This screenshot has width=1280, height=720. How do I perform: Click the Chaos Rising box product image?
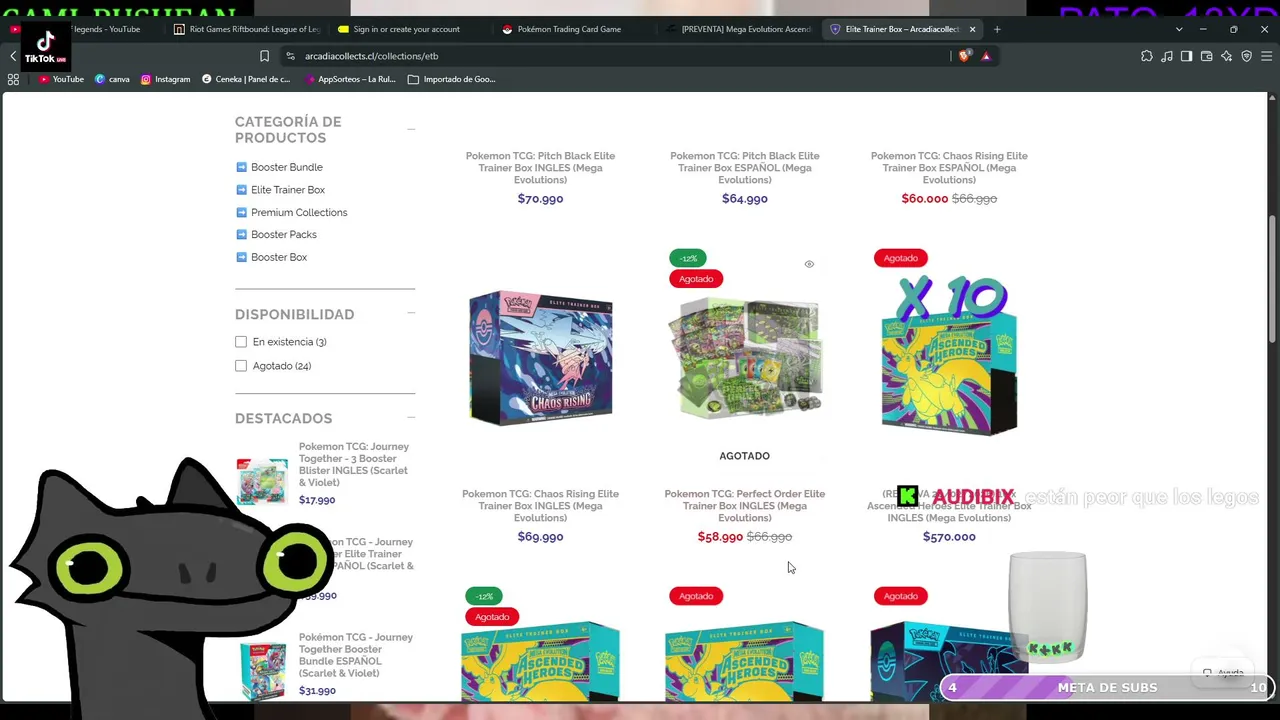(540, 357)
